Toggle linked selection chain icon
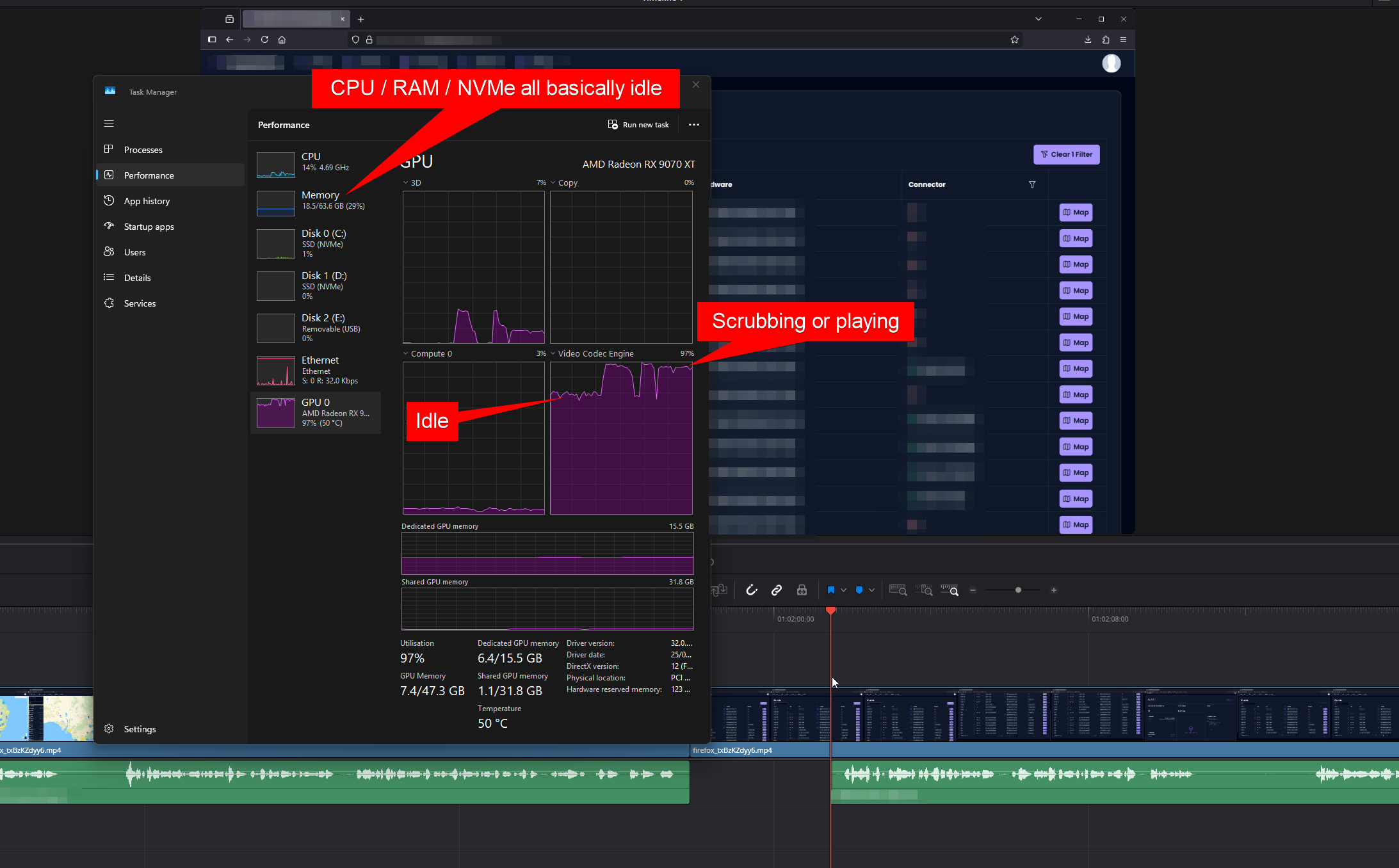Viewport: 1399px width, 868px height. [777, 590]
